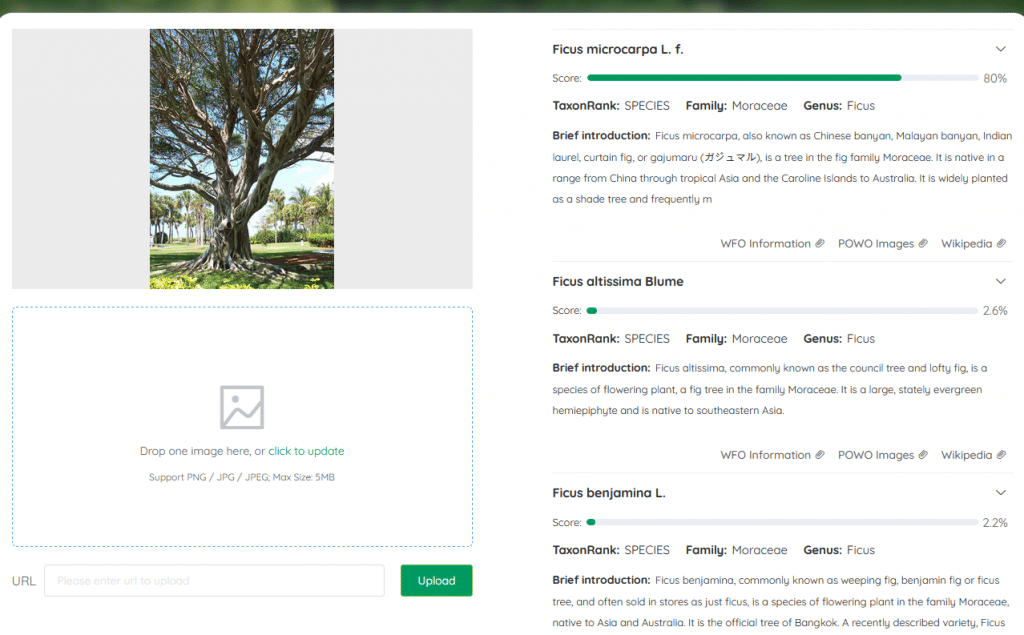Click 'TaxonRank: SPECIES' under Ficus altissima
The height and width of the screenshot is (635, 1024).
click(611, 338)
